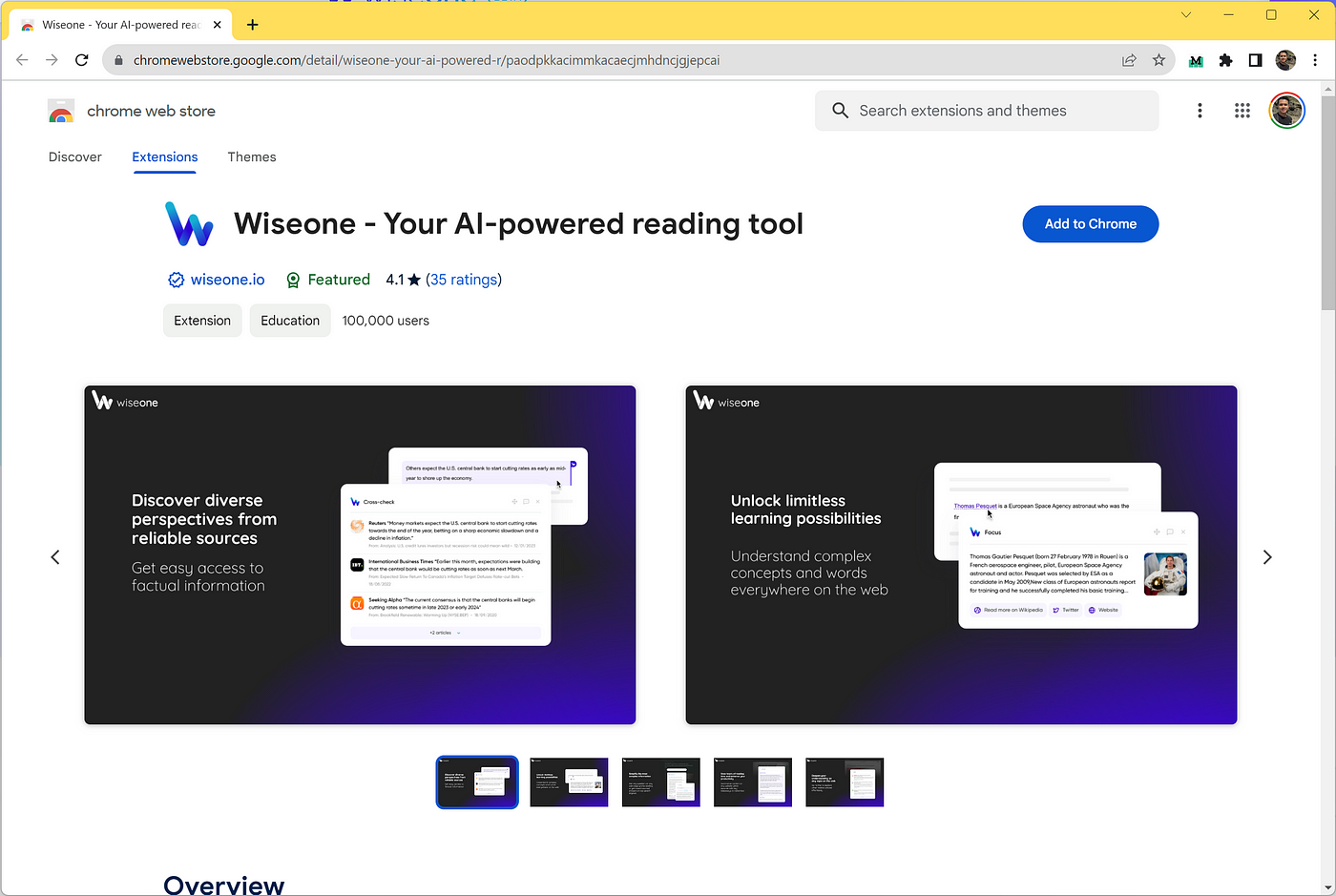Click the Extension category chip
The image size is (1336, 896).
pos(202,321)
